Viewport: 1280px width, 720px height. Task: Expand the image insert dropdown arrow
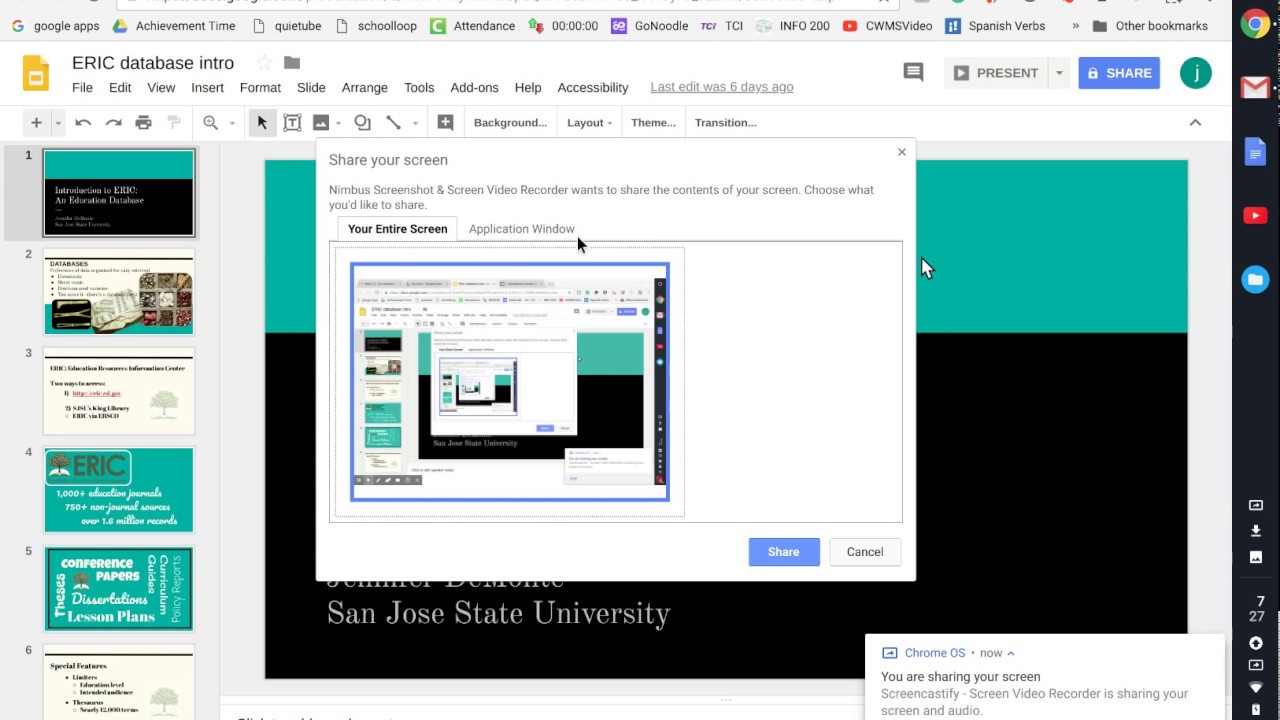338,123
